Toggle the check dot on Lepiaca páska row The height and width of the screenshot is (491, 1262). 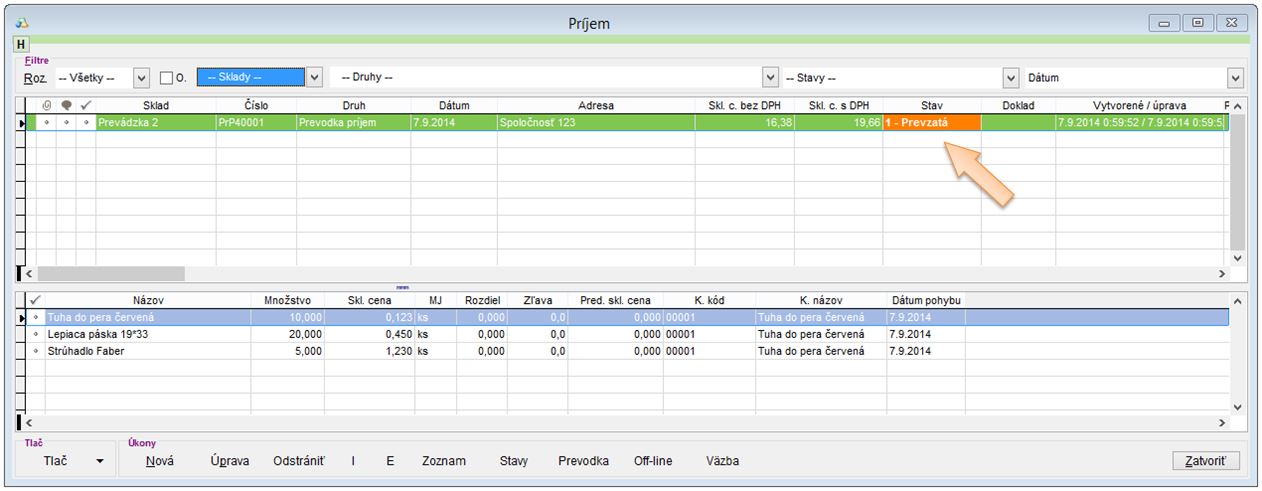pos(36,334)
